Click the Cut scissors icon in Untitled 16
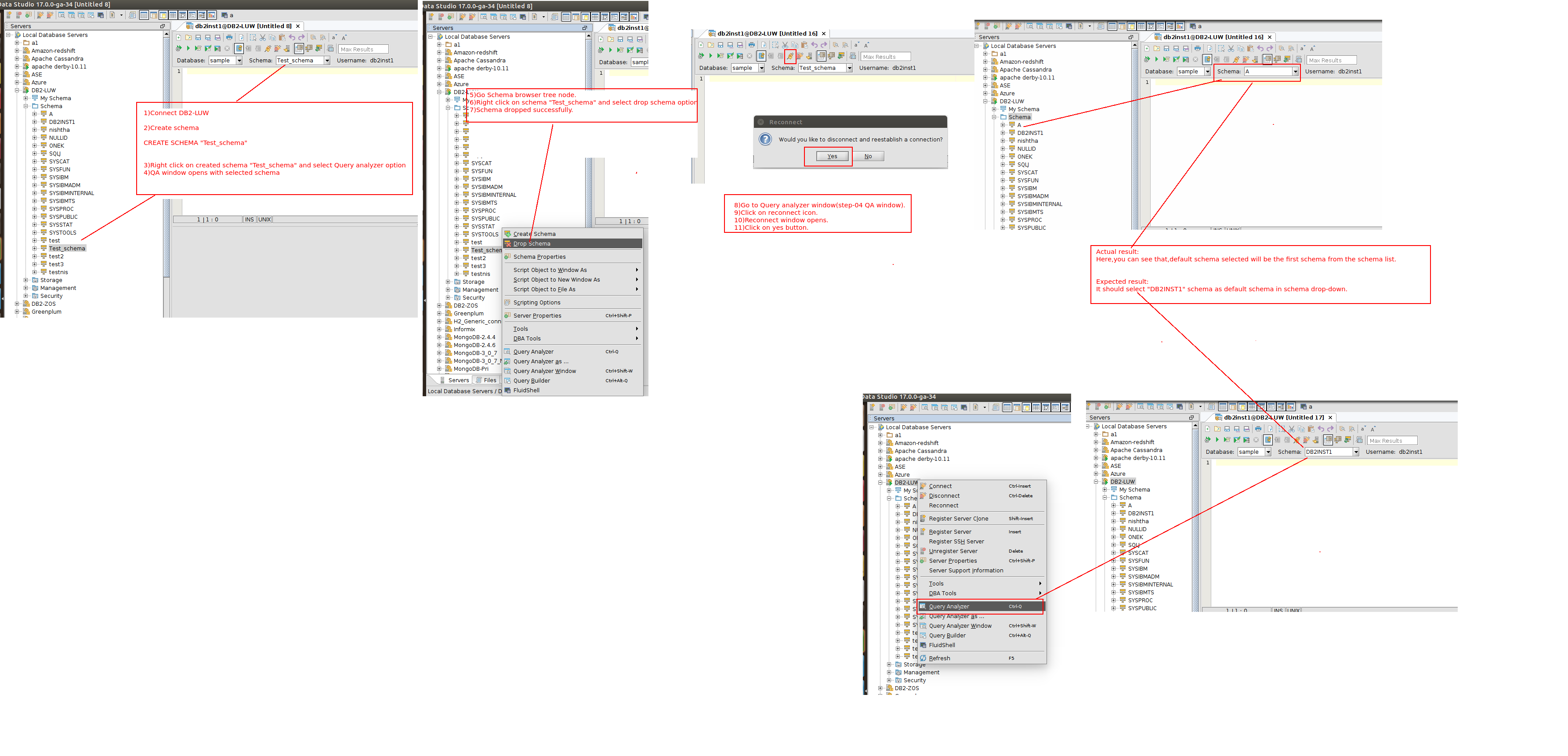Viewport: 1568px width, 756px height. (x=785, y=45)
